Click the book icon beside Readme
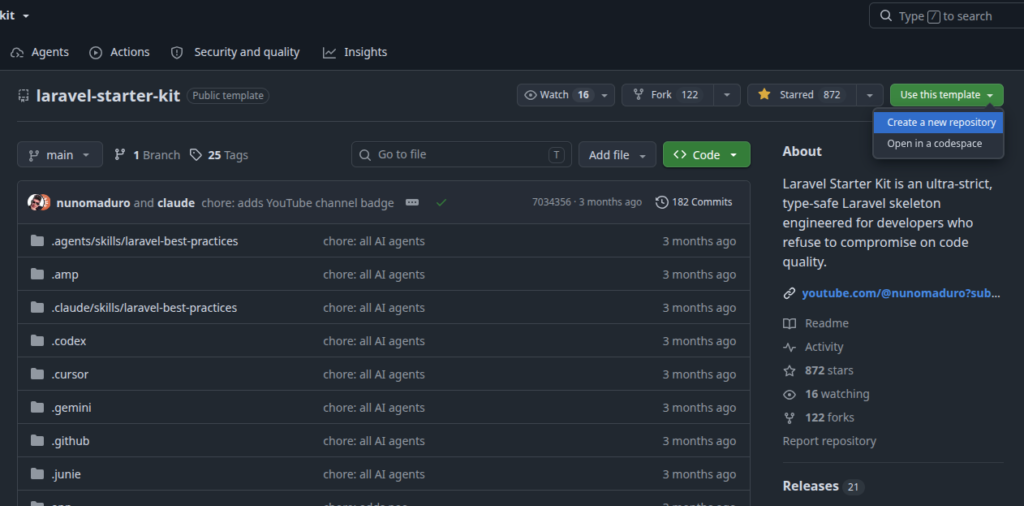The image size is (1024, 506). (x=790, y=323)
